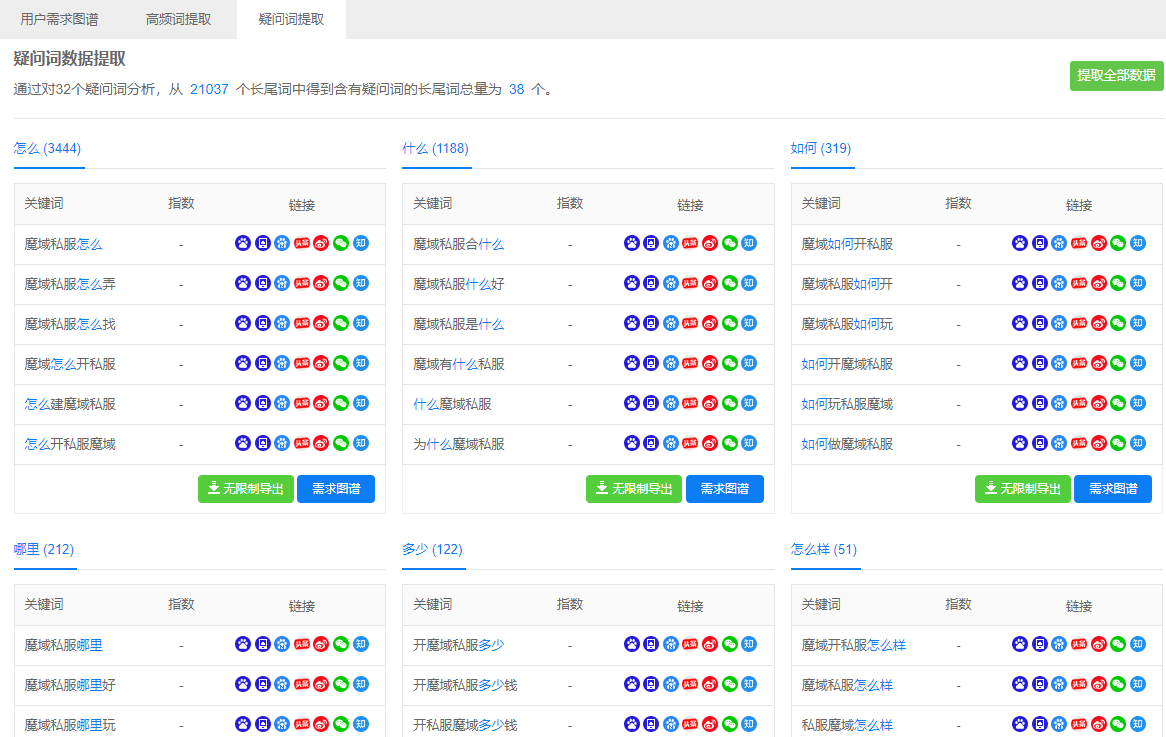Click keyword 魔域私服合什么
This screenshot has width=1166, height=737.
(x=459, y=244)
